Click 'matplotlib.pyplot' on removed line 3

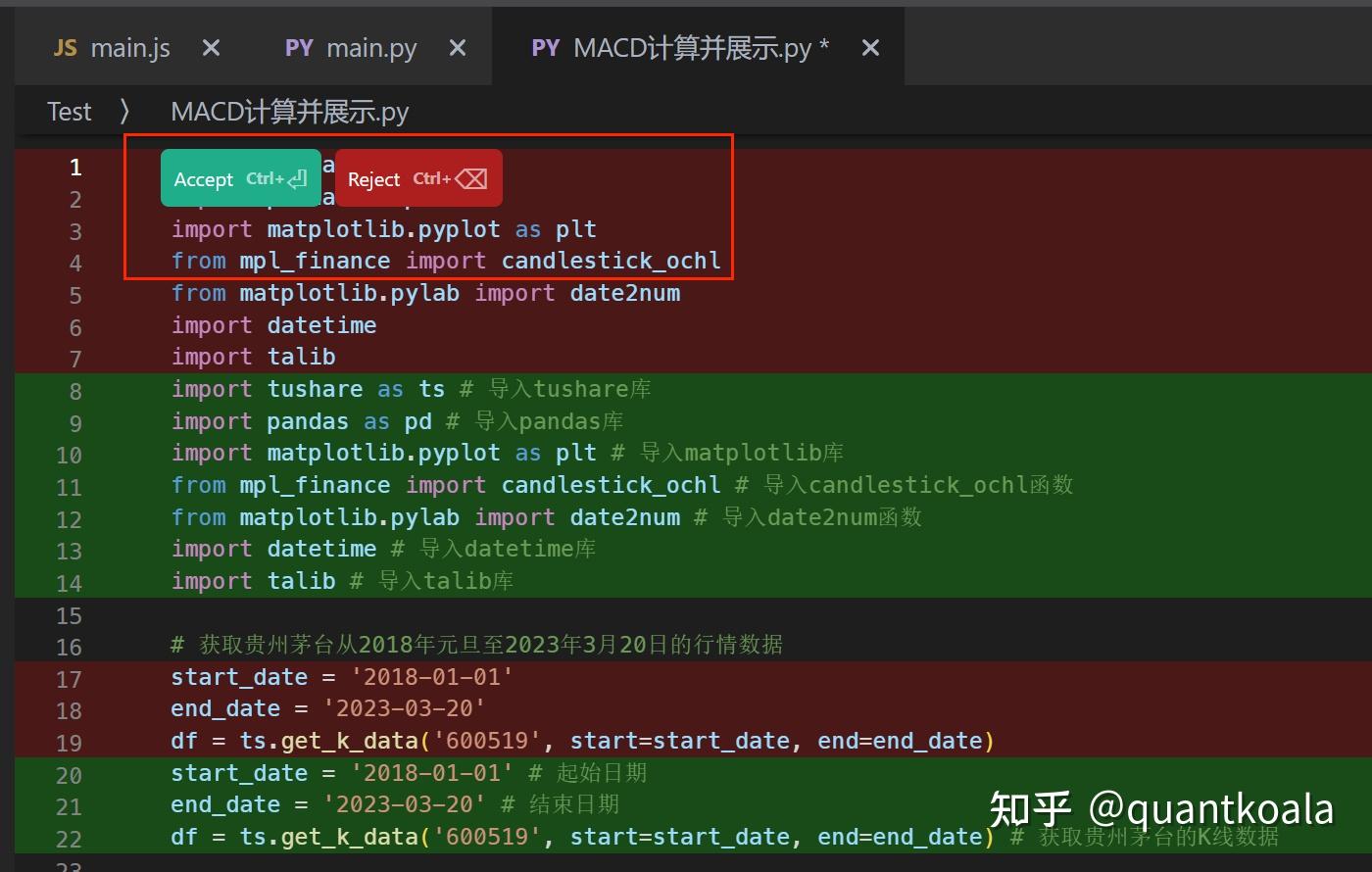click(x=384, y=229)
